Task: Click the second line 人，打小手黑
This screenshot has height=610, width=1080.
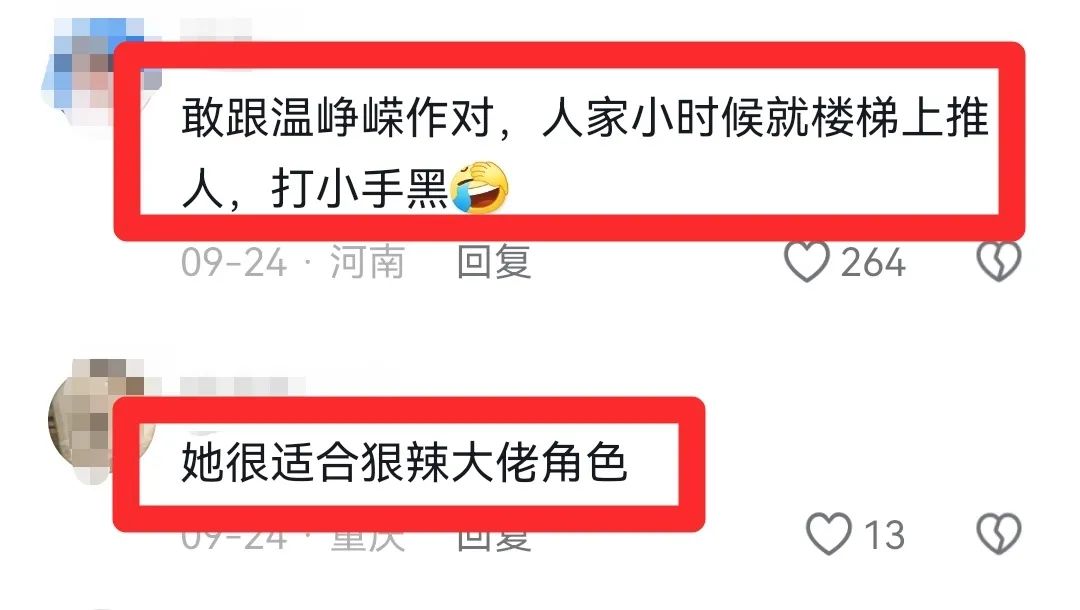Action: (x=315, y=189)
